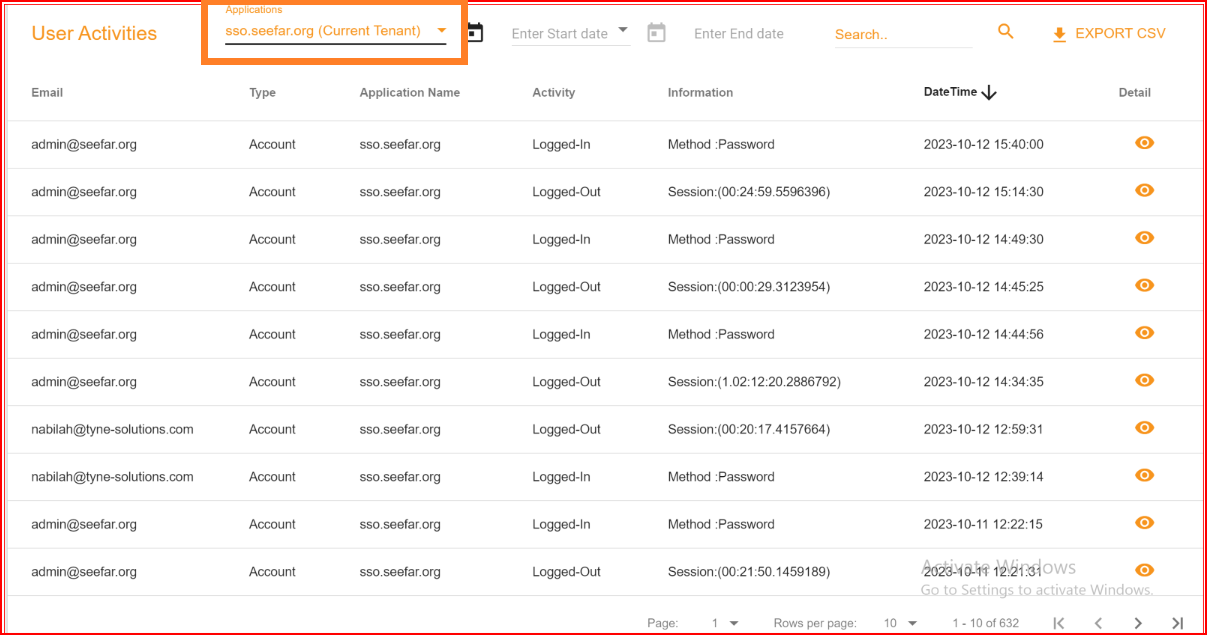The height and width of the screenshot is (635, 1207).
Task: Sort by the DateTime column header
Action: tap(950, 92)
